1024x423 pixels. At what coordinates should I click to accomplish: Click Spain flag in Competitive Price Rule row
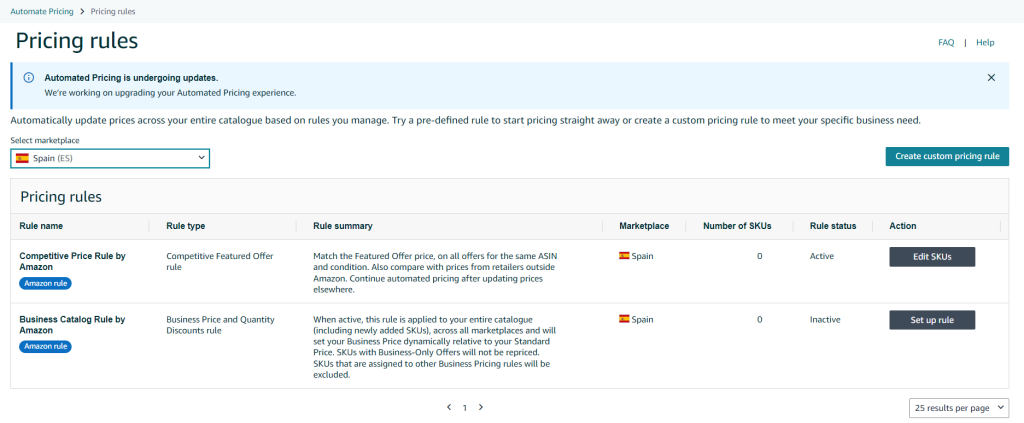624,256
